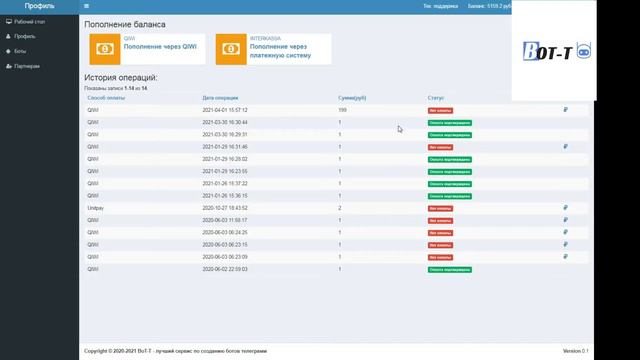Click ruble pay icon for 2021-04-01 15:57:12 row
Viewport: 640px width, 360px height.
(565, 110)
